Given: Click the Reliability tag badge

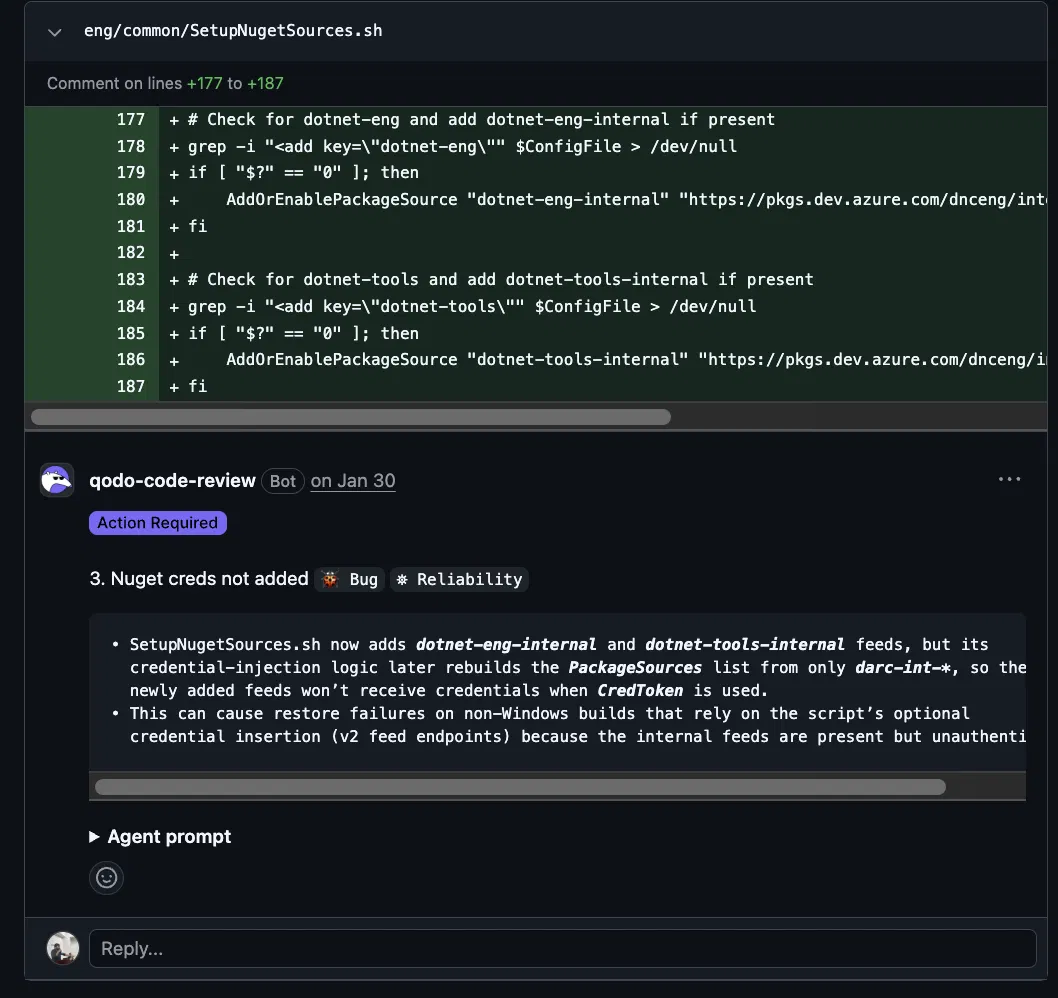Looking at the screenshot, I should coord(460,579).
